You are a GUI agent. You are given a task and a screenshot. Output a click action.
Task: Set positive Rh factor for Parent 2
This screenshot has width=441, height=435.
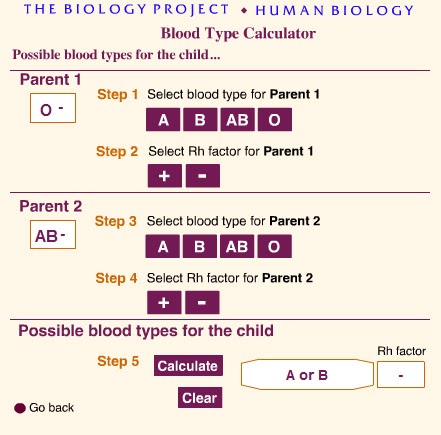pyautogui.click(x=164, y=302)
